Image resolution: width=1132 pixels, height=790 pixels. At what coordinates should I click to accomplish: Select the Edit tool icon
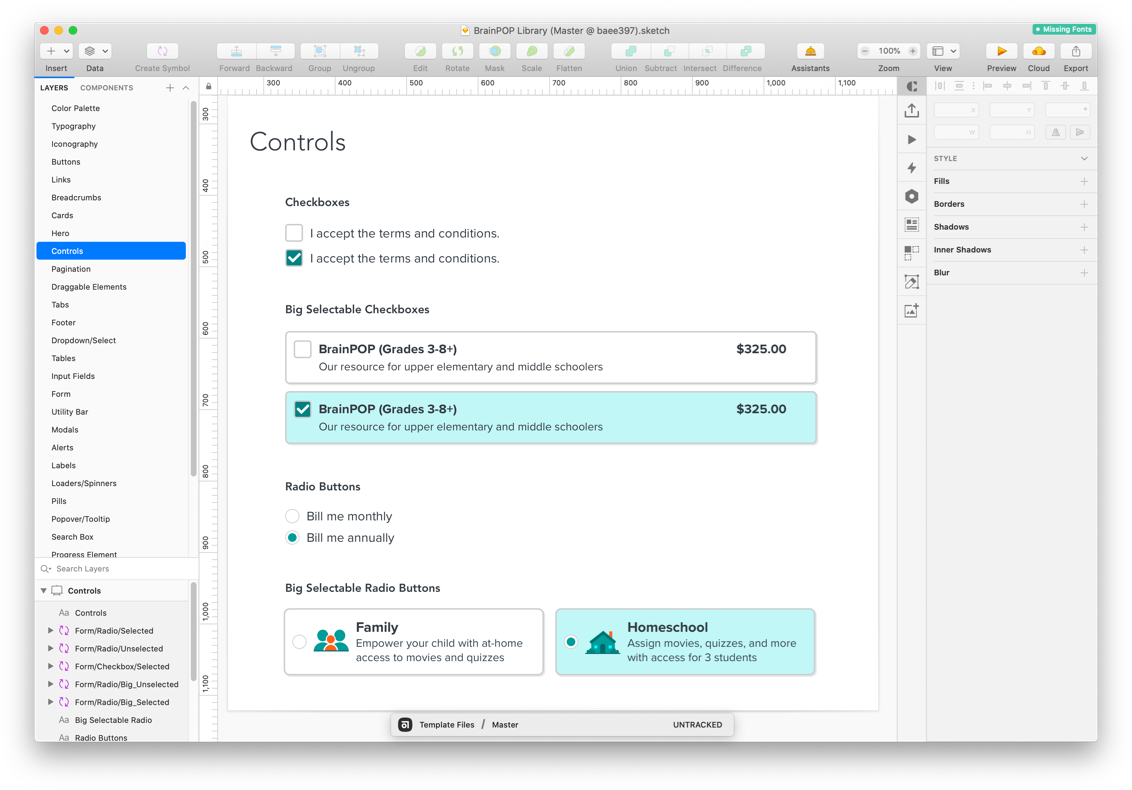coord(420,51)
